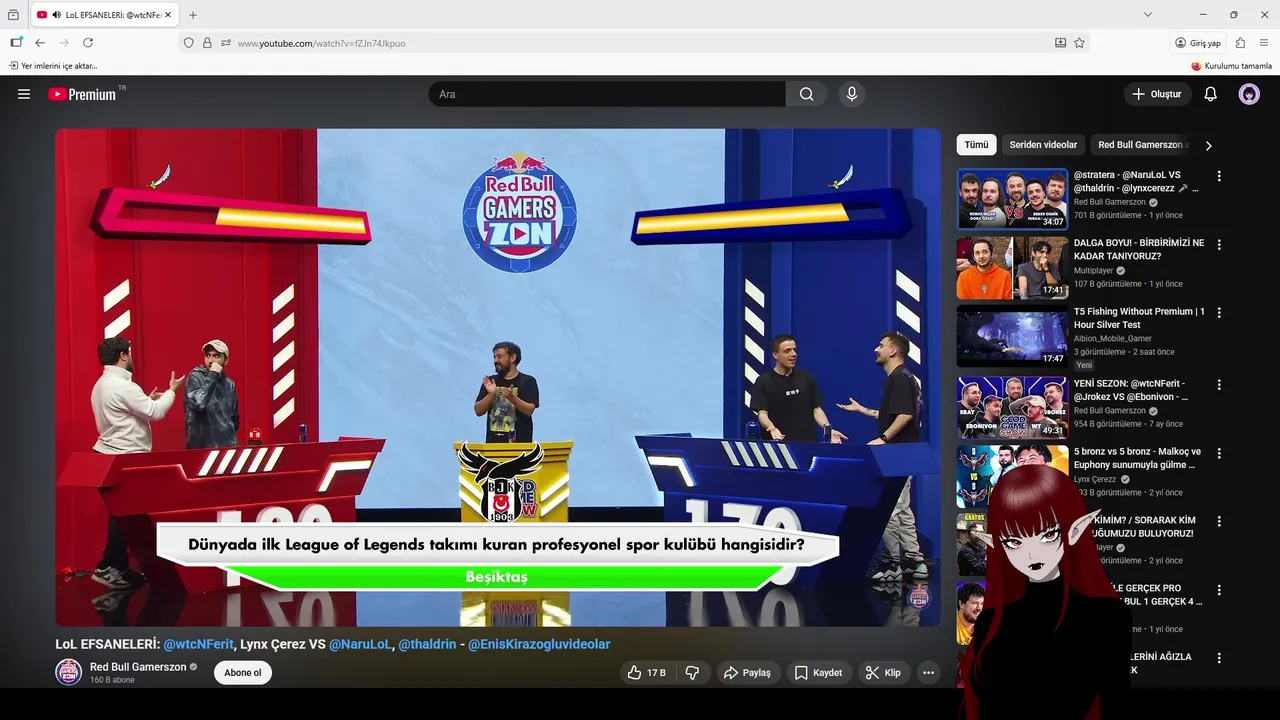Open the @EnisKirazogluvideolar link

pos(539,645)
